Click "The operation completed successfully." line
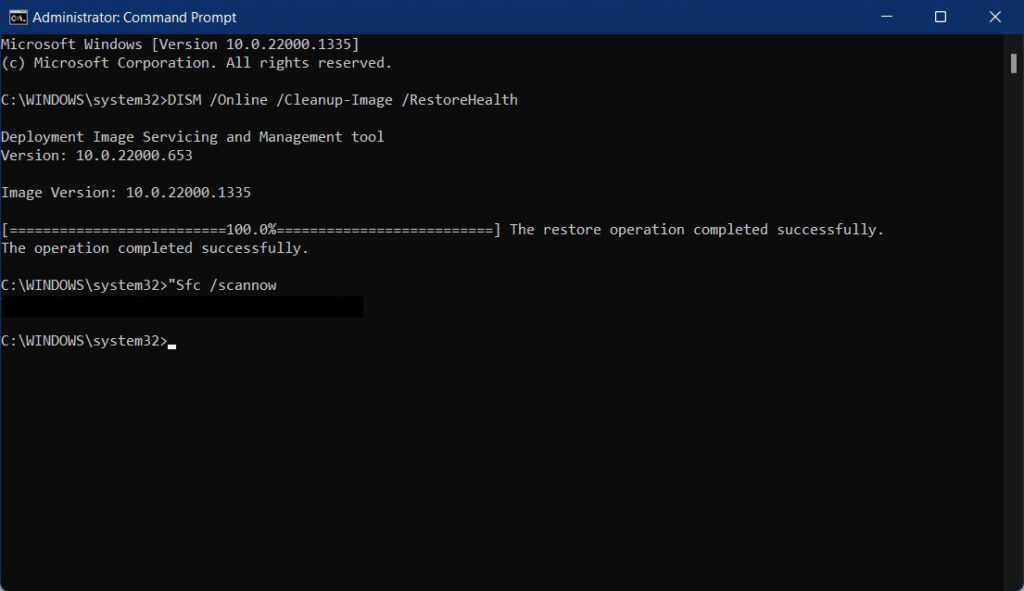1024x591 pixels. coord(155,248)
